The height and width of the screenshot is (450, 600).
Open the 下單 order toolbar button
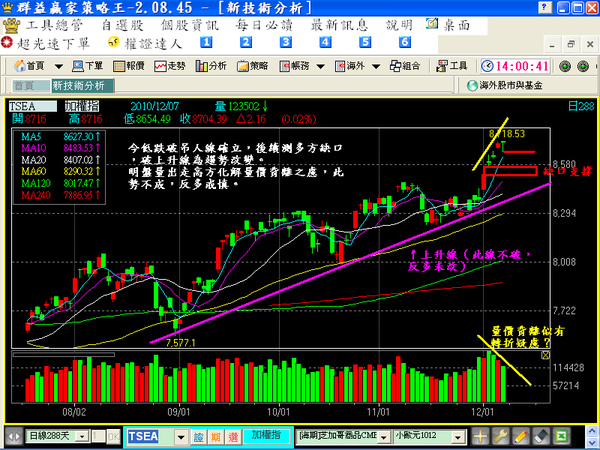point(88,66)
